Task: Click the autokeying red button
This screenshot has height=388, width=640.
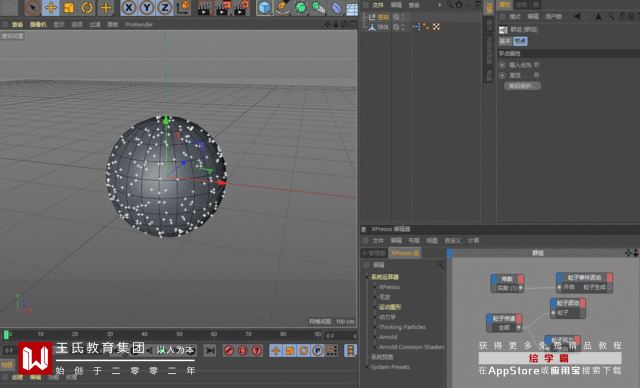Action: tap(243, 350)
